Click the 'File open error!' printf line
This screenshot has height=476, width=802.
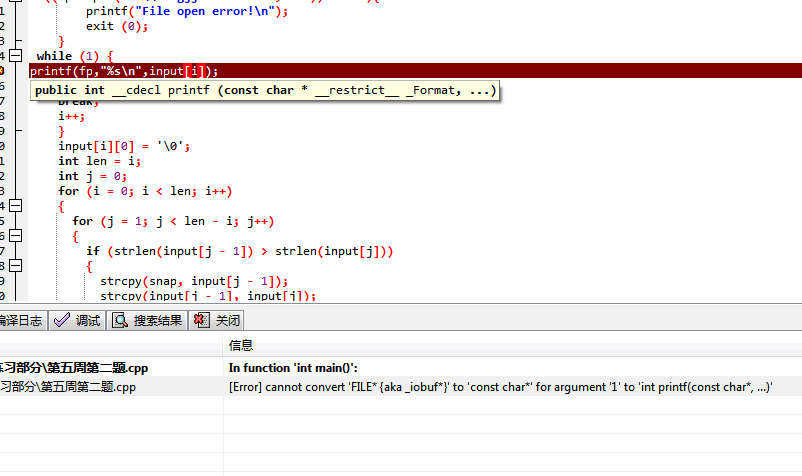(x=187, y=11)
